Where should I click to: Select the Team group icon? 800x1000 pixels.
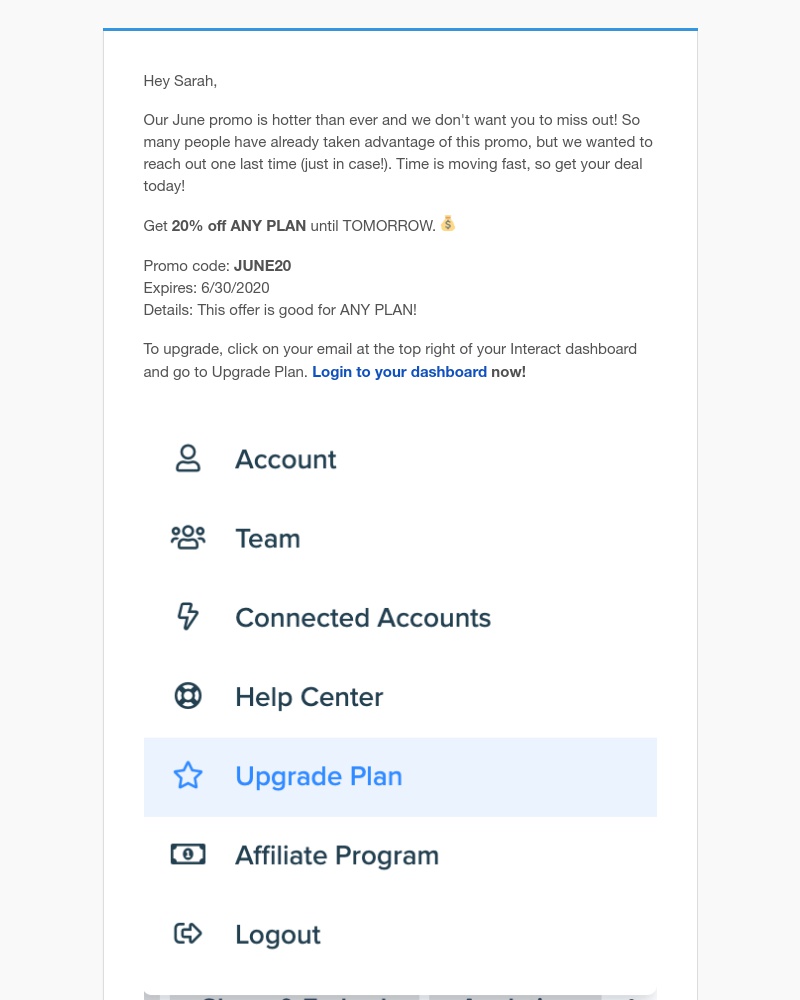(188, 538)
